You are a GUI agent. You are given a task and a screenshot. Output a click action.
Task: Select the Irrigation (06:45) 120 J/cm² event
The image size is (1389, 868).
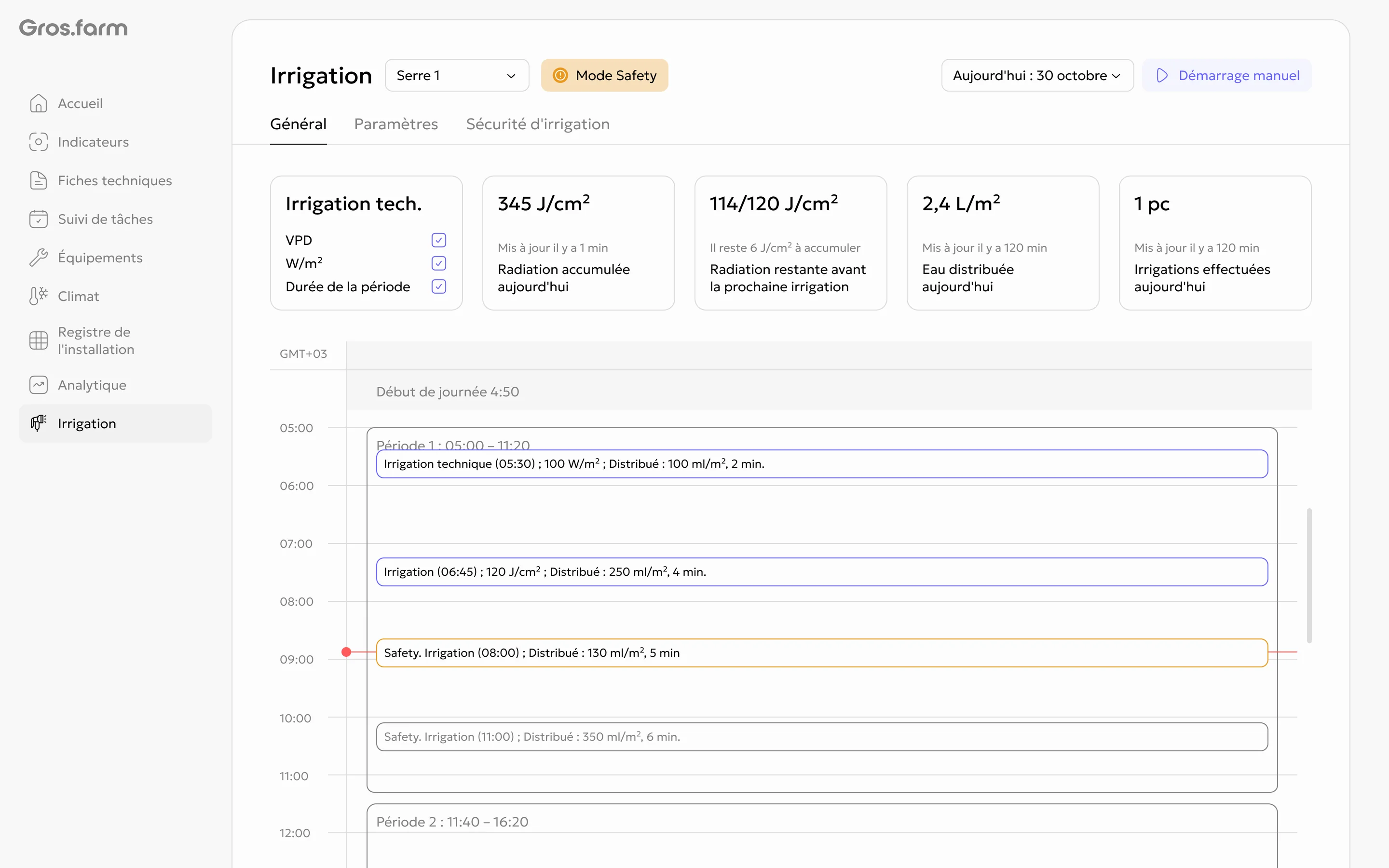822,572
